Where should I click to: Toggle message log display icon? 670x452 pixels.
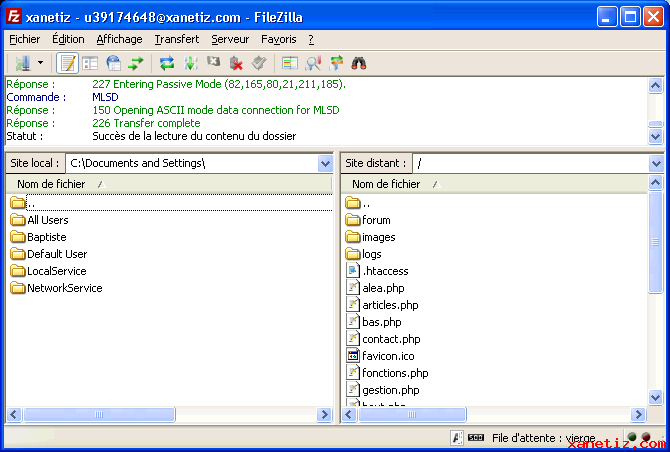tap(68, 63)
